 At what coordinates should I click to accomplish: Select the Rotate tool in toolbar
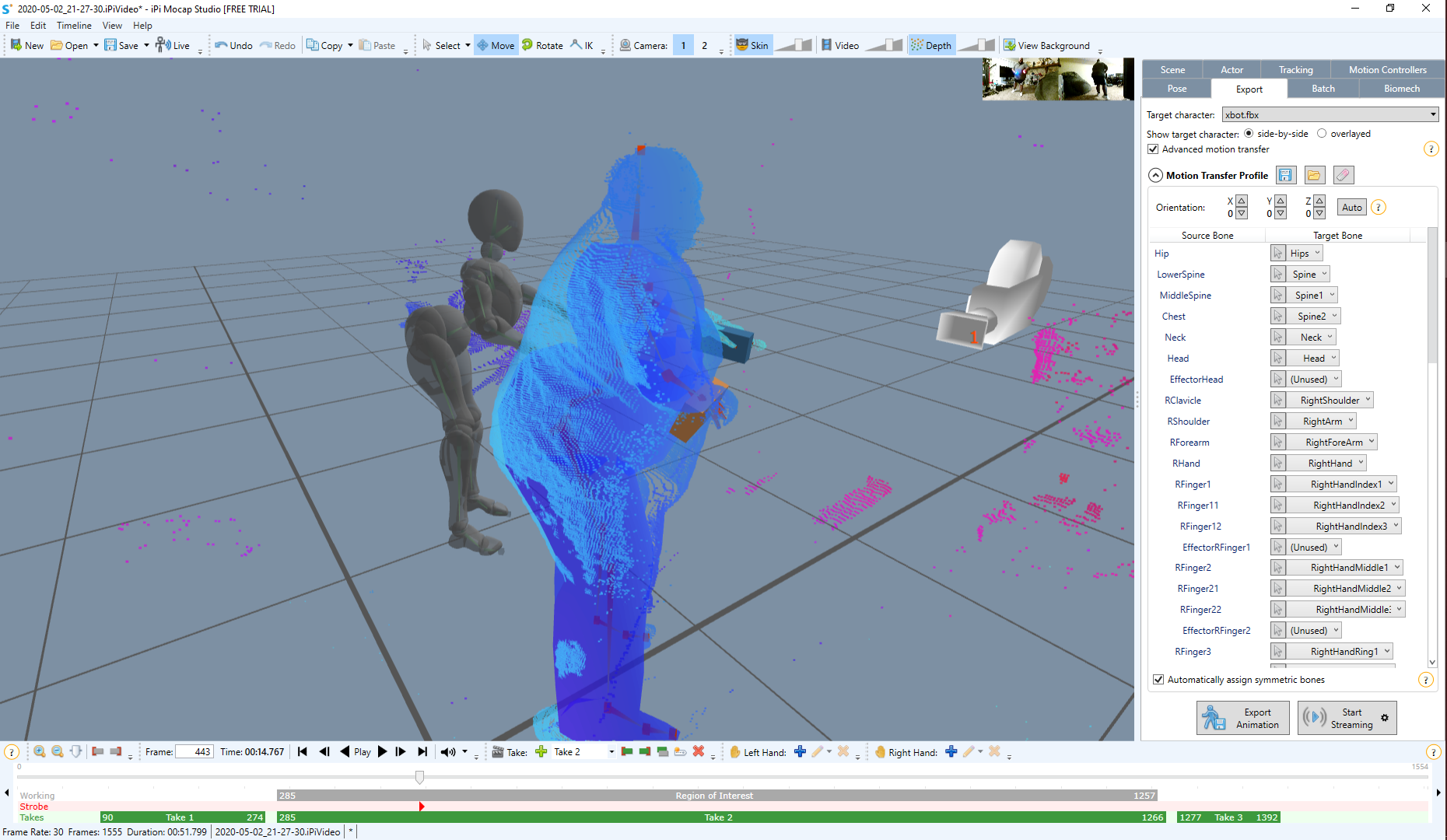pyautogui.click(x=542, y=45)
